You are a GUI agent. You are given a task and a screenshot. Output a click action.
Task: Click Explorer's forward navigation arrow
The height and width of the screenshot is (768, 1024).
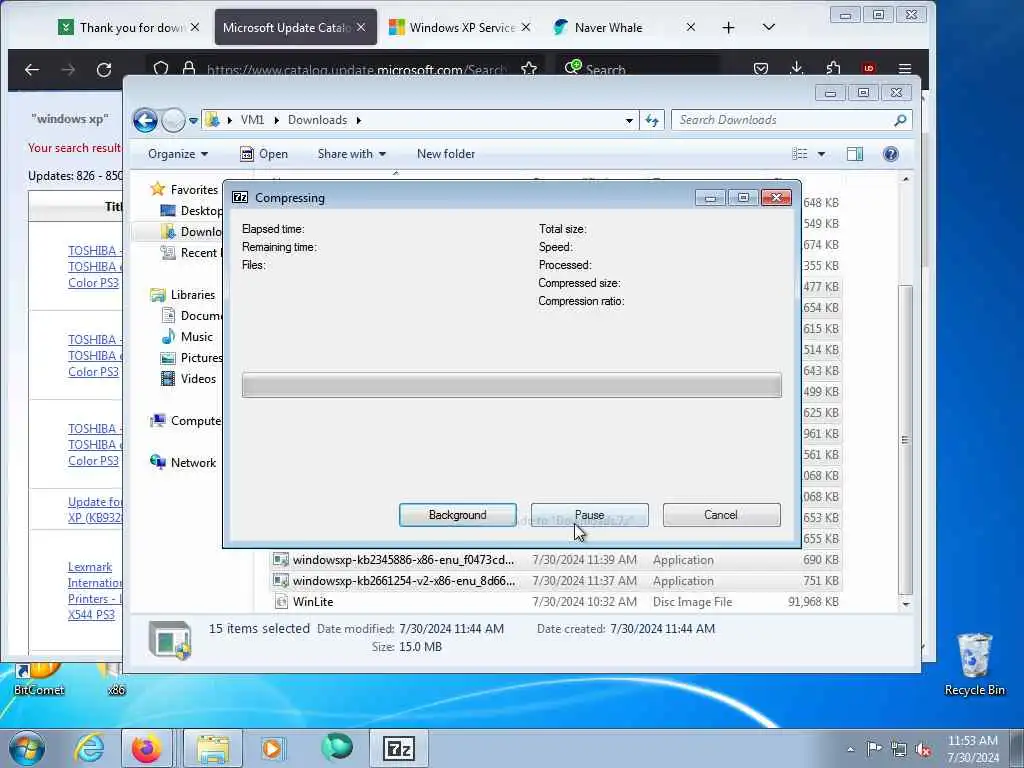[x=173, y=120]
